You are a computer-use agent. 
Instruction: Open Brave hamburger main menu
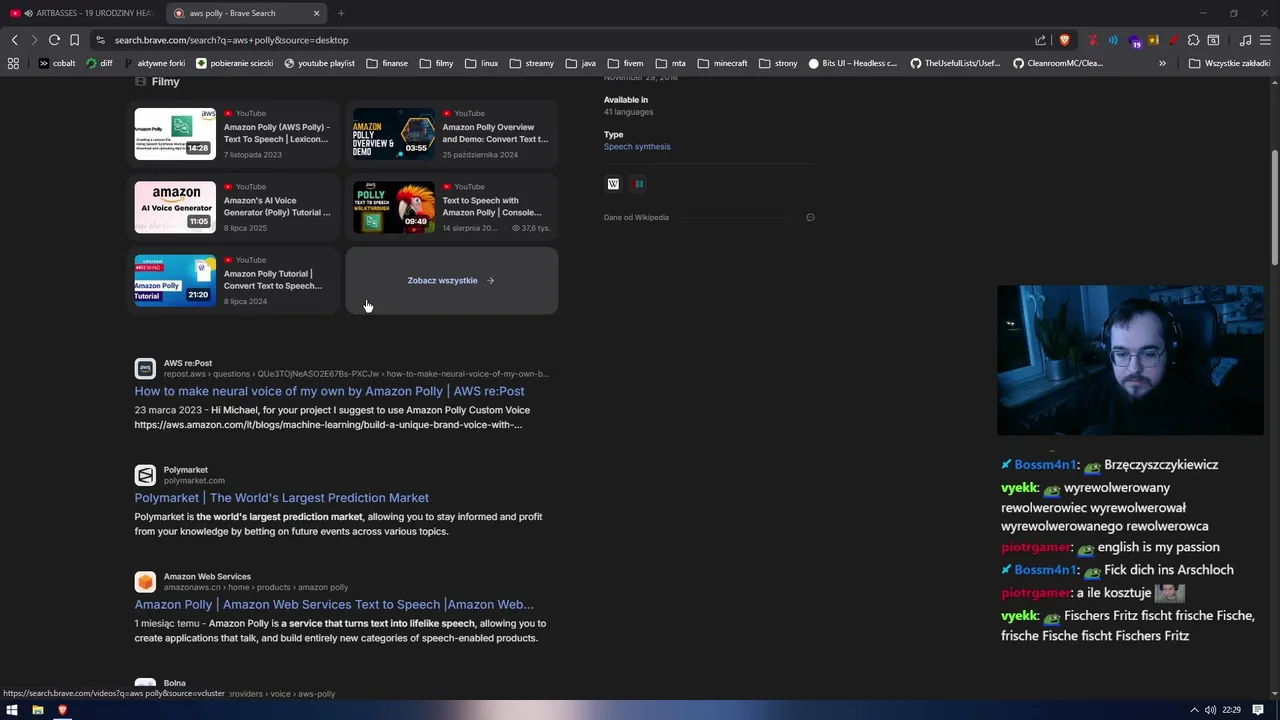[1265, 40]
